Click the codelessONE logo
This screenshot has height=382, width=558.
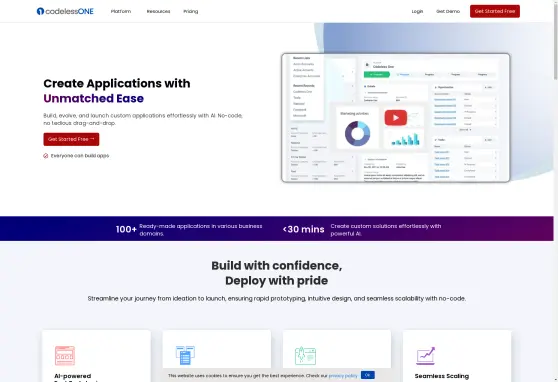click(x=65, y=11)
